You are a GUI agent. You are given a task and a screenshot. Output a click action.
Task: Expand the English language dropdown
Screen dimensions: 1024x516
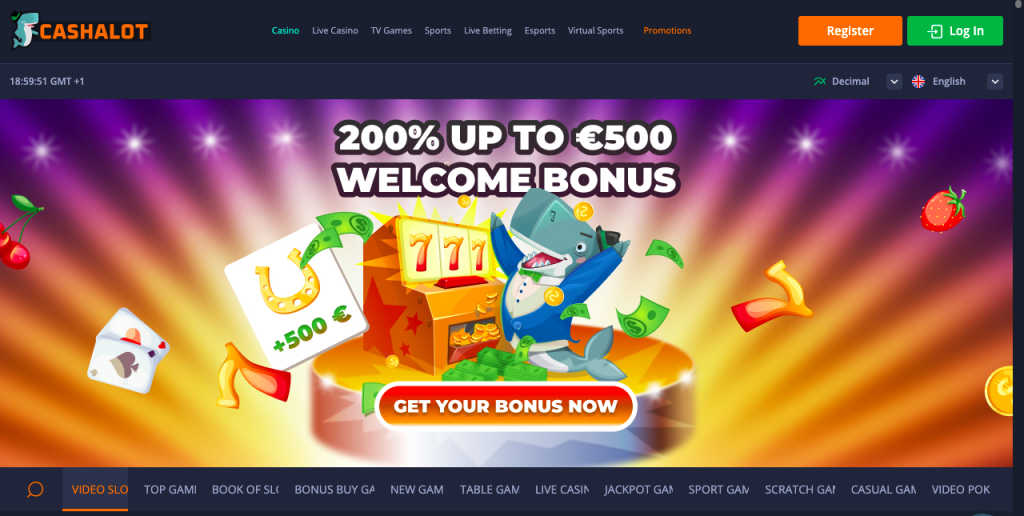tap(995, 82)
